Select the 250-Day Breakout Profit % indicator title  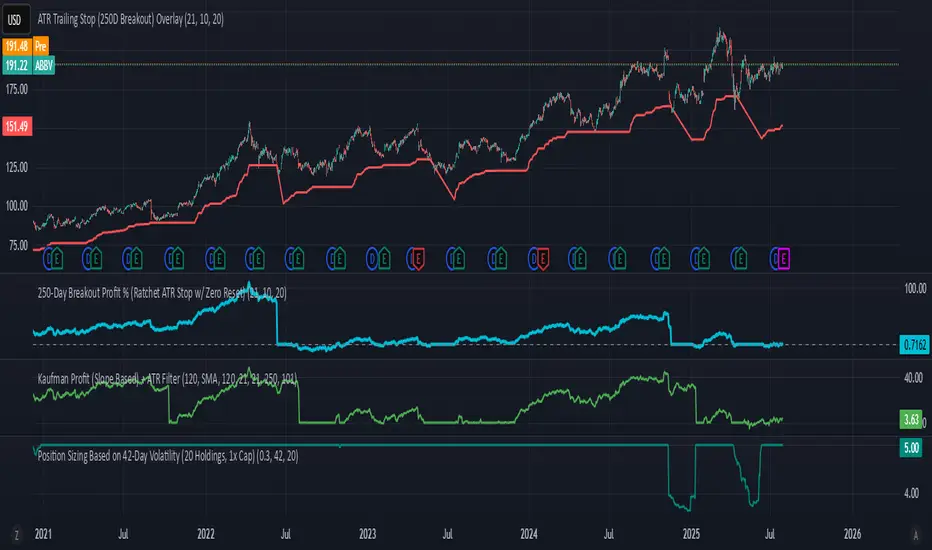[162, 293]
